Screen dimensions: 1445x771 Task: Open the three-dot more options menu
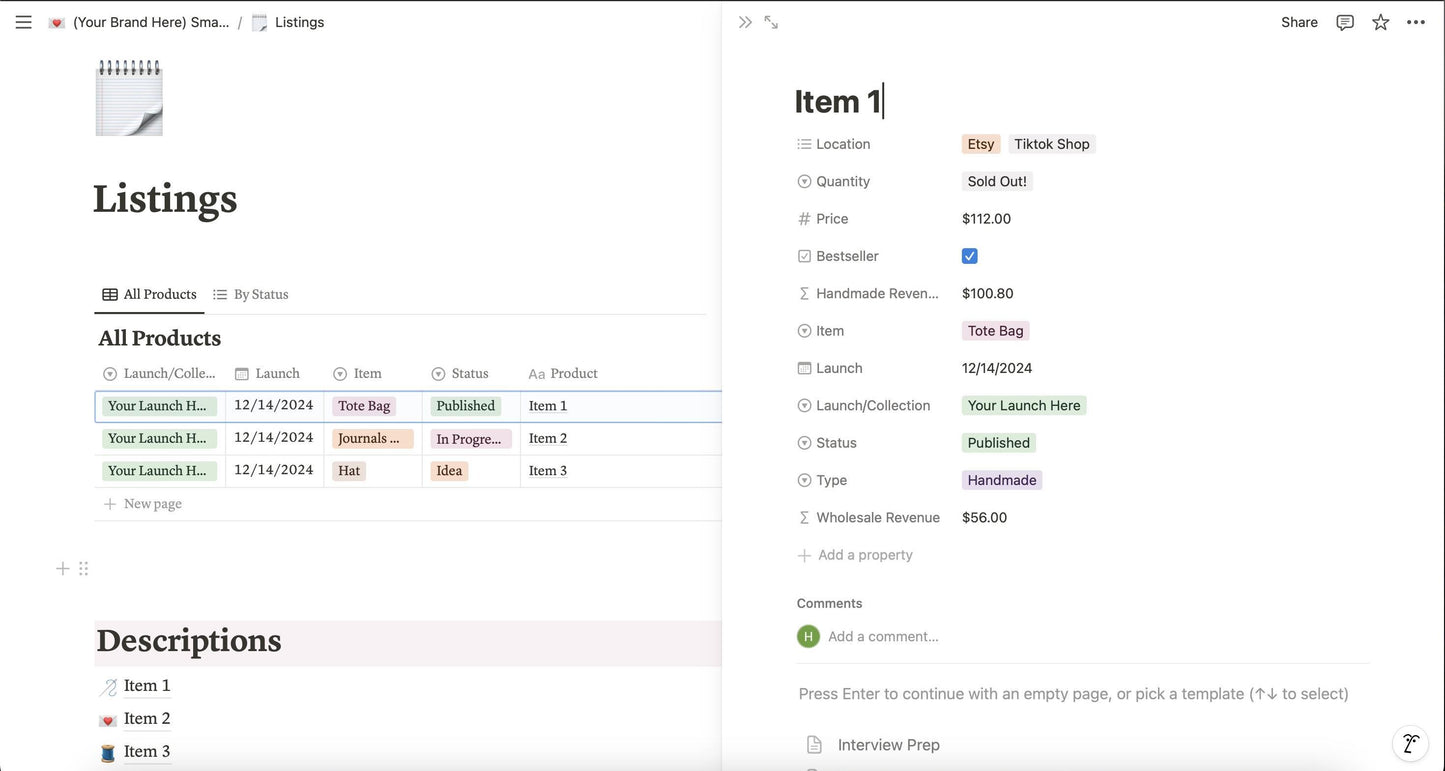(x=1415, y=22)
